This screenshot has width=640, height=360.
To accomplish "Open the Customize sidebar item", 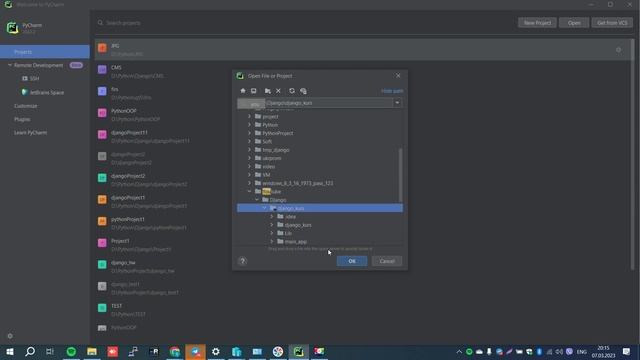I will click(25, 106).
